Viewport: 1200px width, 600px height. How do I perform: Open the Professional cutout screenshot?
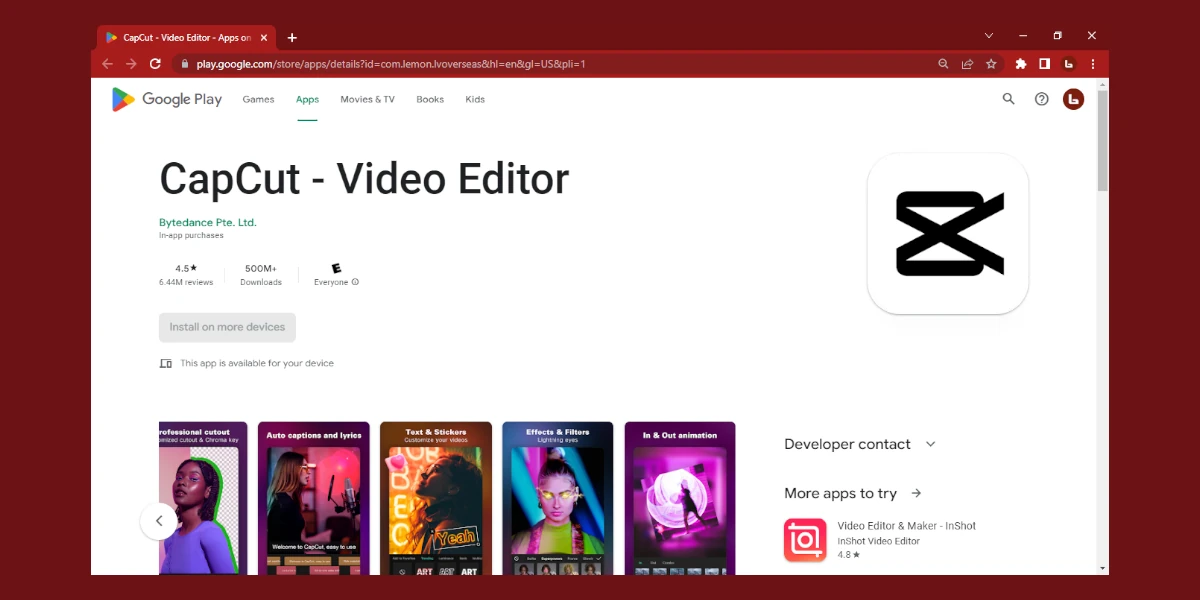(x=203, y=498)
